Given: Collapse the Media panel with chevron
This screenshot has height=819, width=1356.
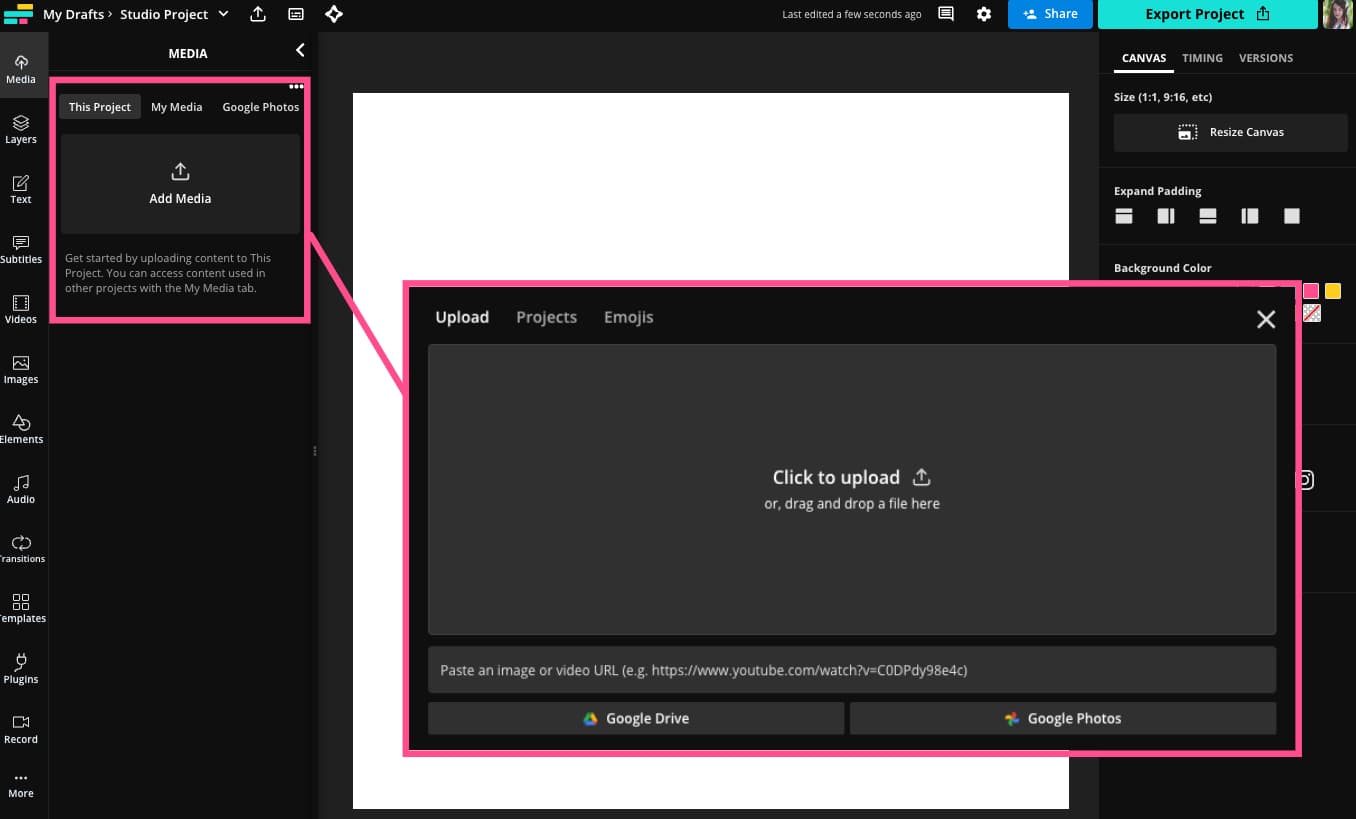Looking at the screenshot, I should pyautogui.click(x=299, y=51).
